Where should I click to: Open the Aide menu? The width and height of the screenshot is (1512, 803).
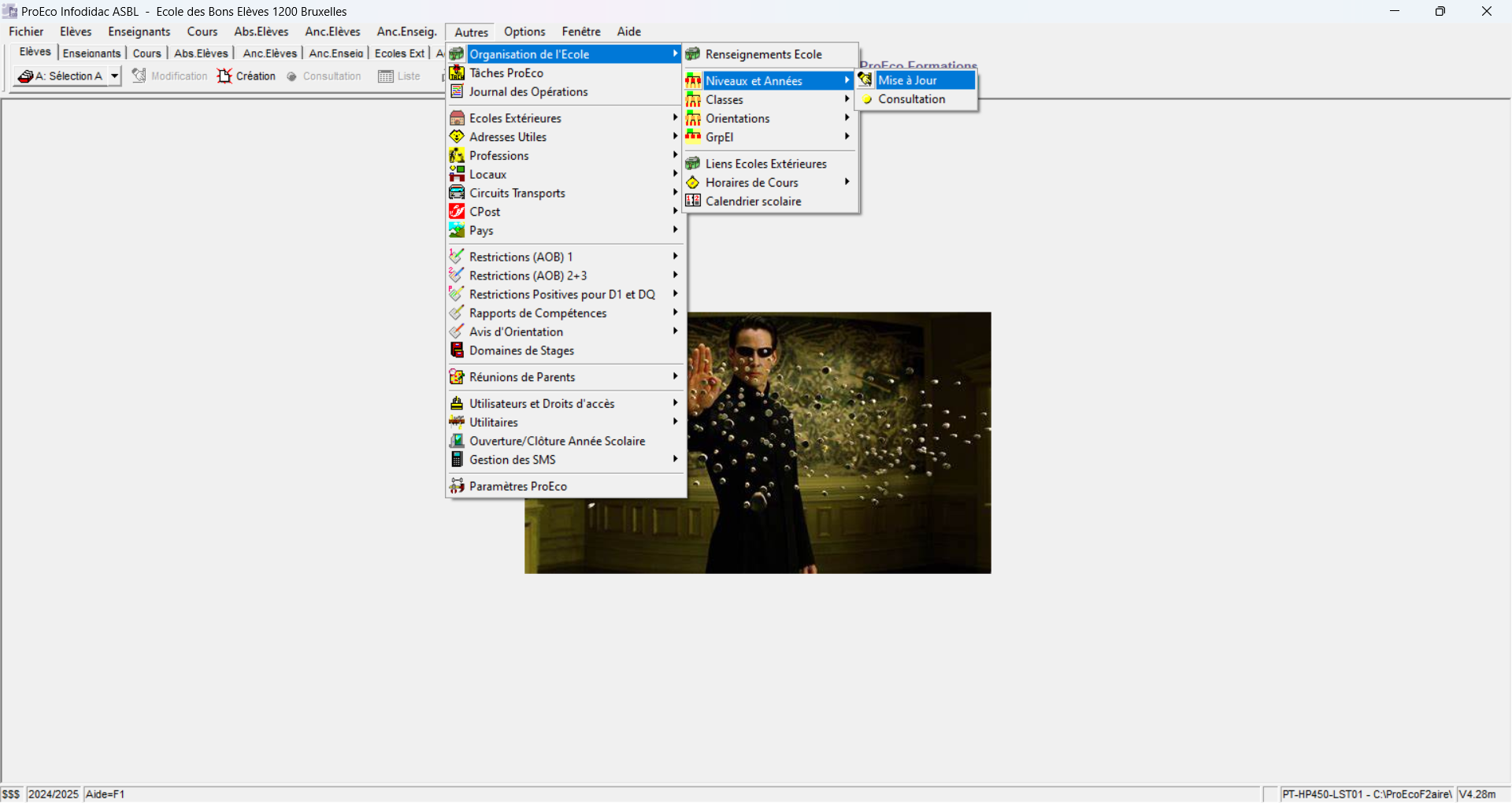(x=629, y=31)
